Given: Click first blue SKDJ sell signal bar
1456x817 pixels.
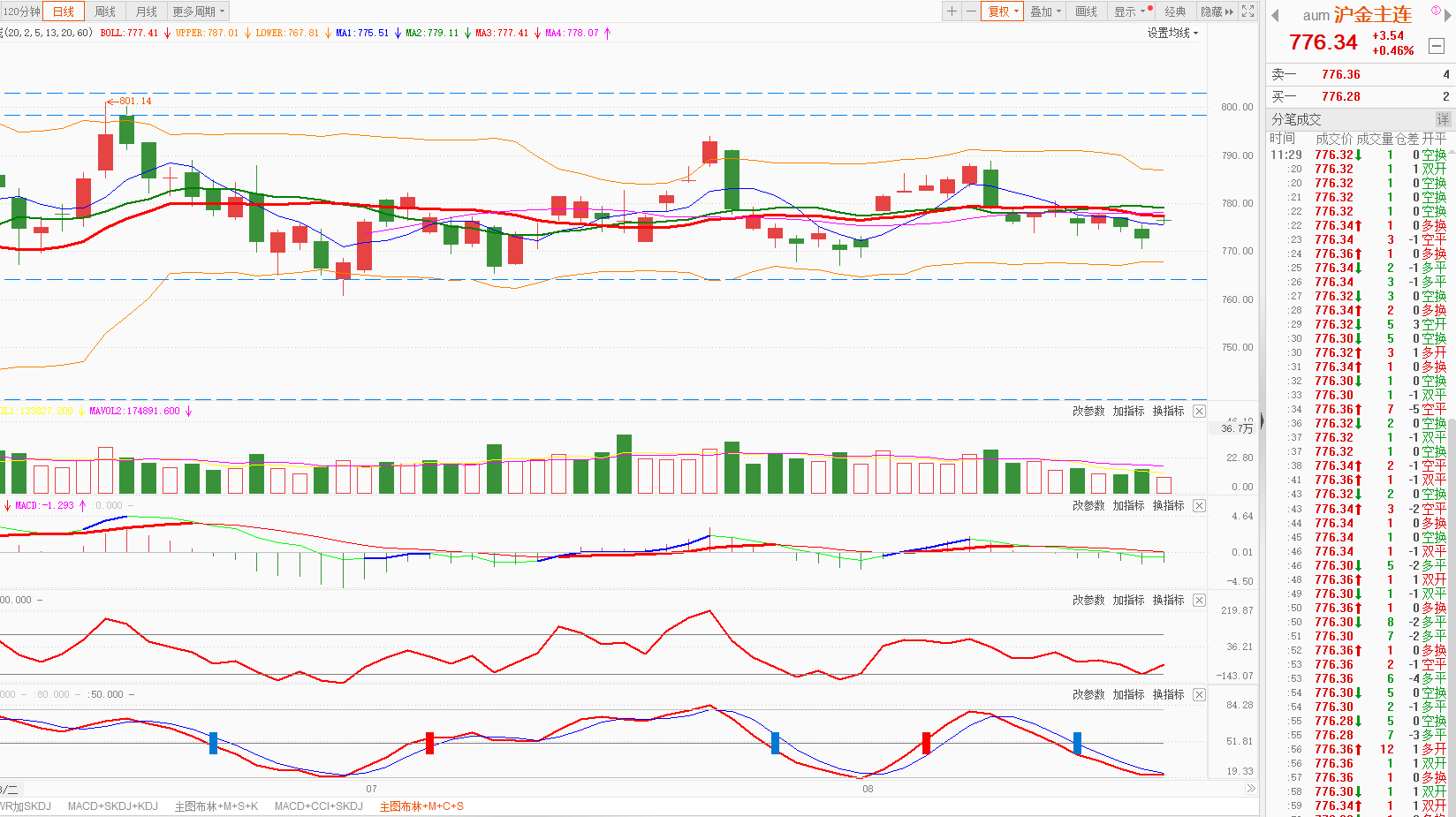Looking at the screenshot, I should click(x=213, y=743).
